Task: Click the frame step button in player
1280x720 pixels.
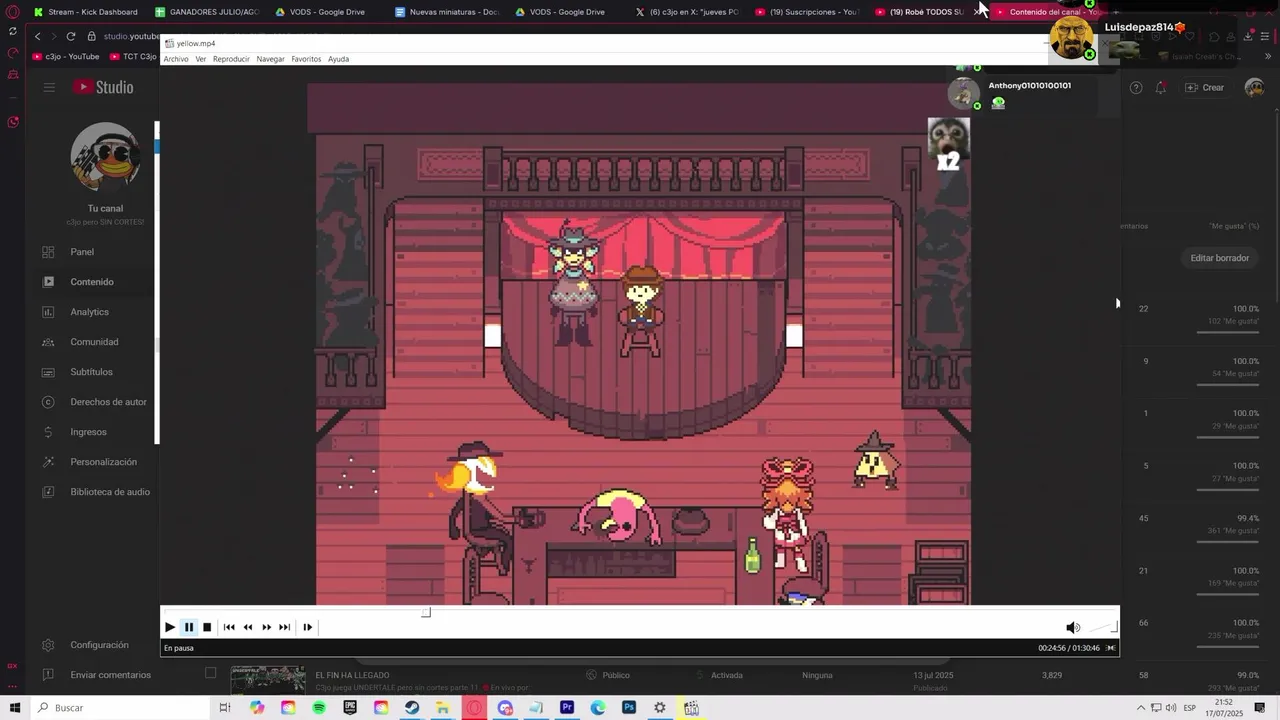Action: (x=307, y=627)
